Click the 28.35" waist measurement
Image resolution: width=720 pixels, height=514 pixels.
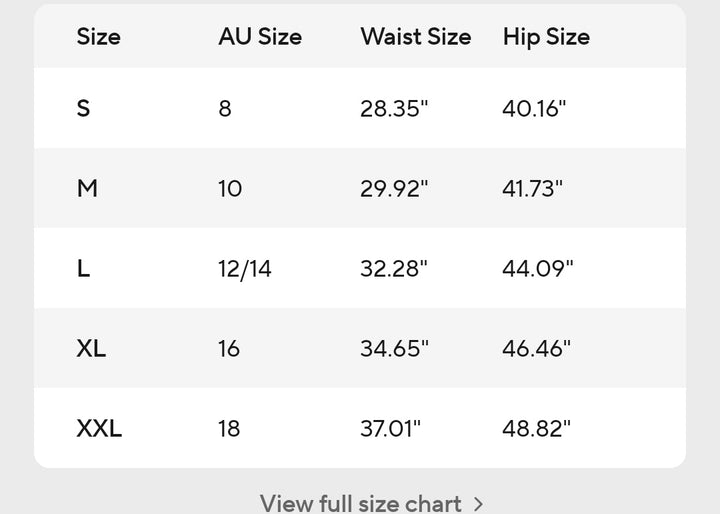pyautogui.click(x=394, y=108)
